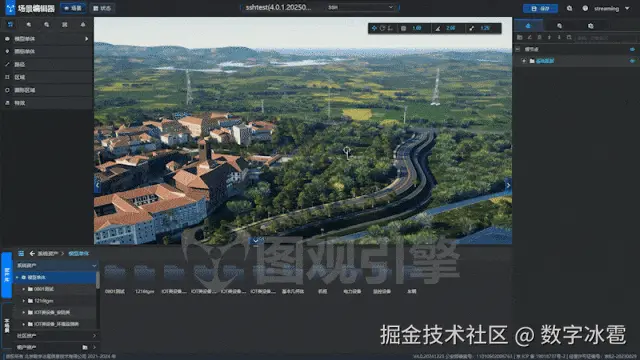Click the move-up arrow icon in layer toolbar
640x360 pixels.
pyautogui.click(x=549, y=38)
